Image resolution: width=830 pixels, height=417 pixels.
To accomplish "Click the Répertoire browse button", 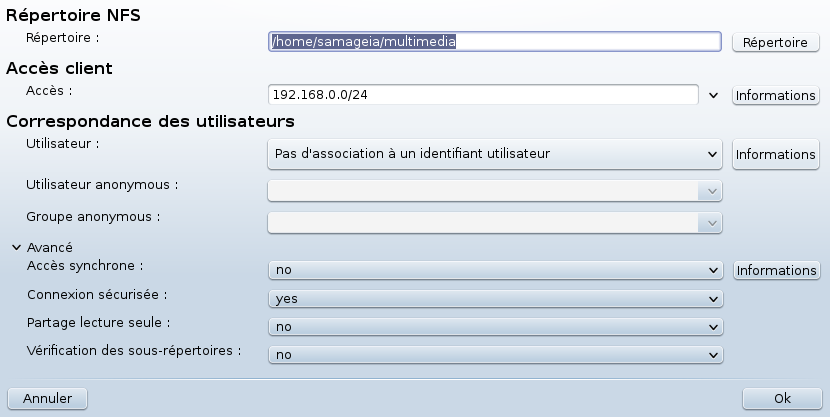I will (x=775, y=42).
